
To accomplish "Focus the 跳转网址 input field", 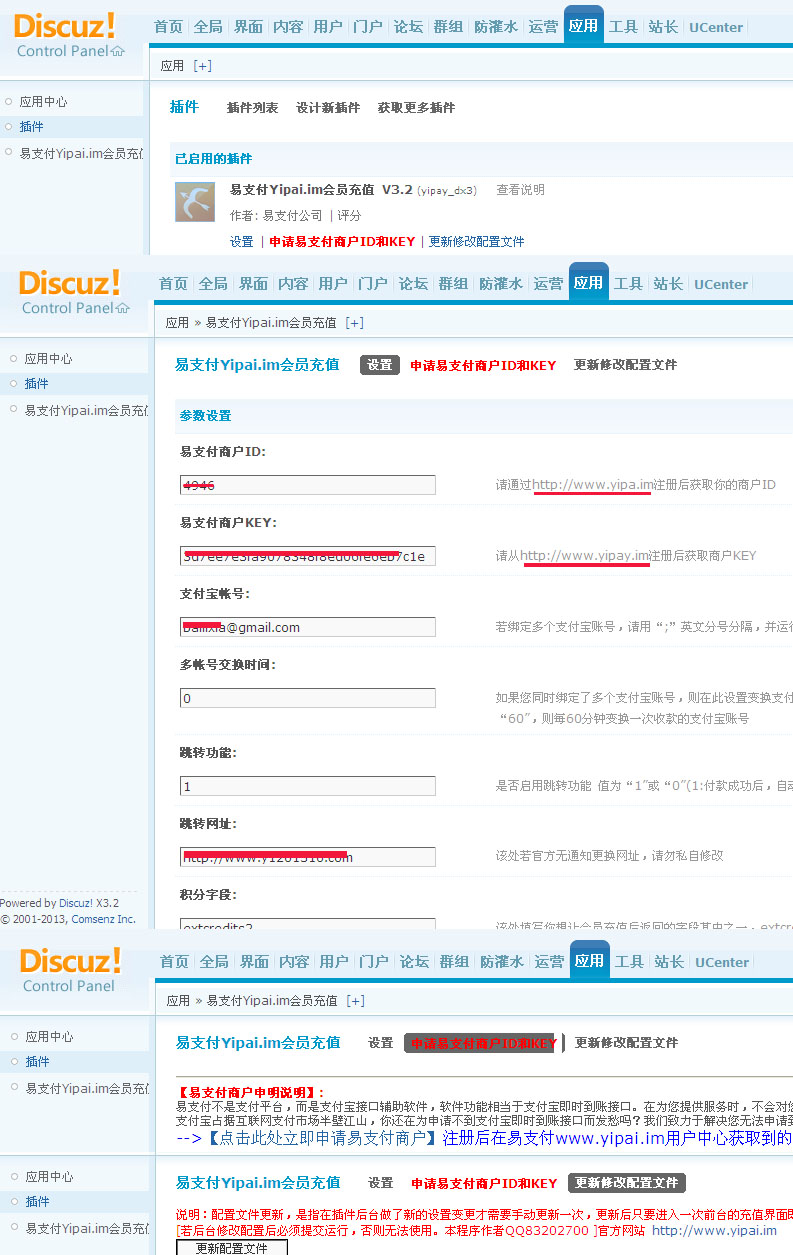I will click(x=308, y=857).
